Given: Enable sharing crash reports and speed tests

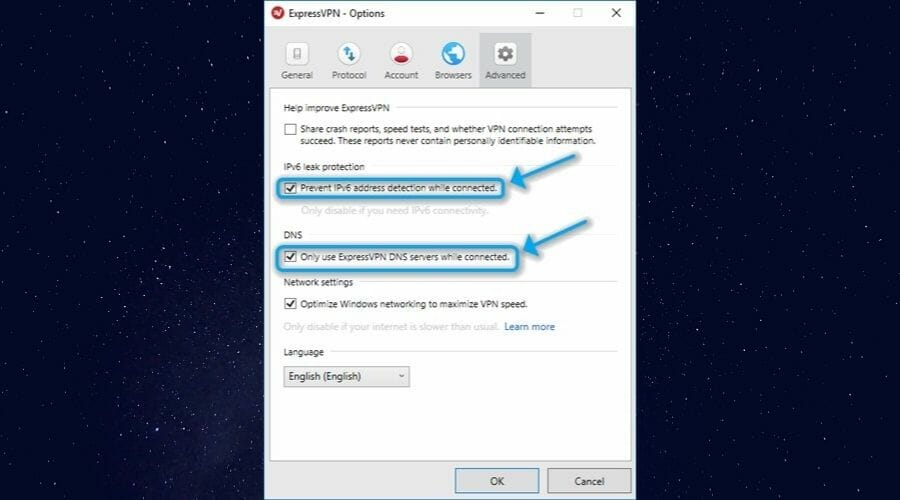Looking at the screenshot, I should pyautogui.click(x=290, y=129).
